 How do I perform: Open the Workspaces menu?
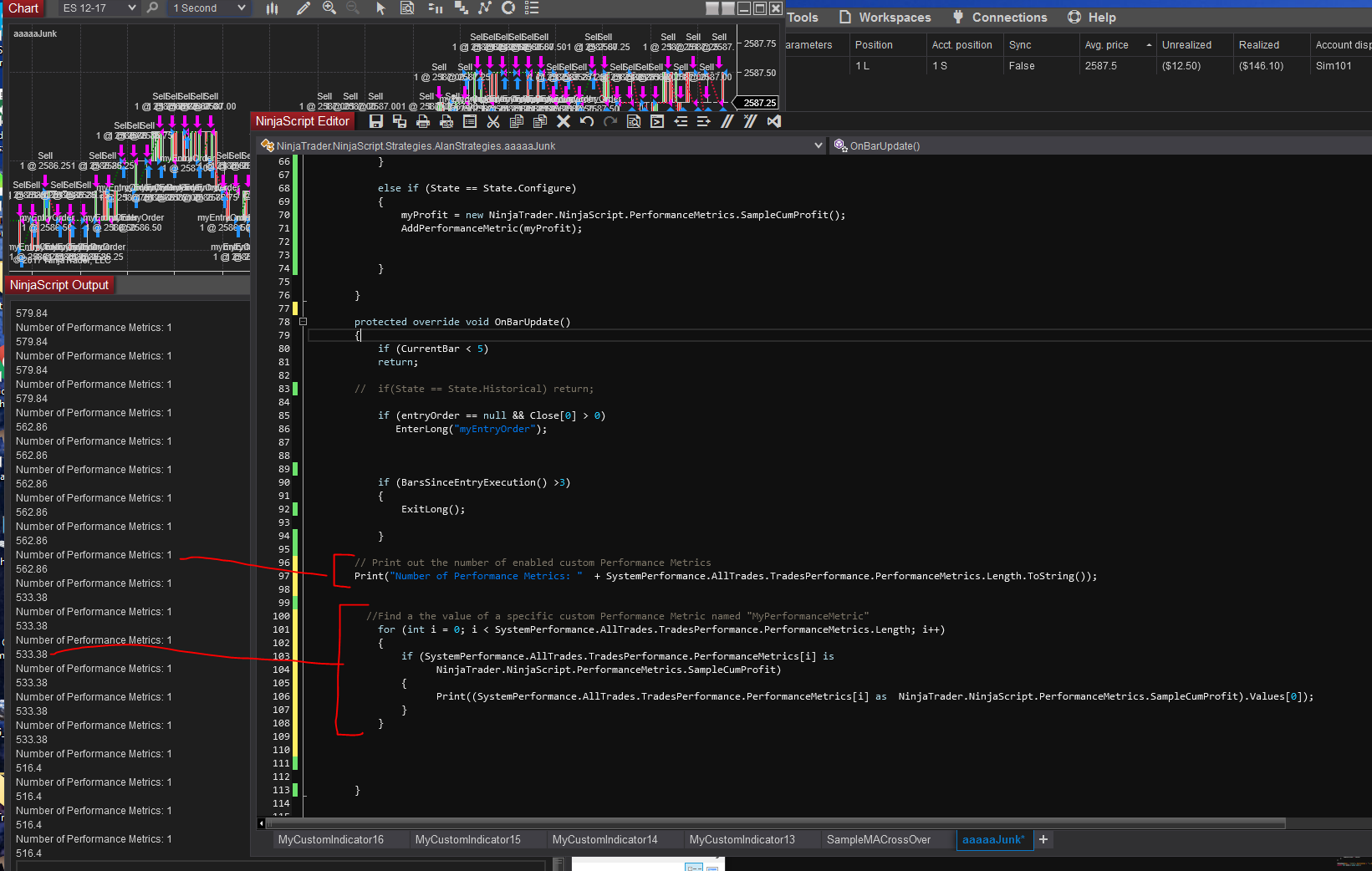885,18
